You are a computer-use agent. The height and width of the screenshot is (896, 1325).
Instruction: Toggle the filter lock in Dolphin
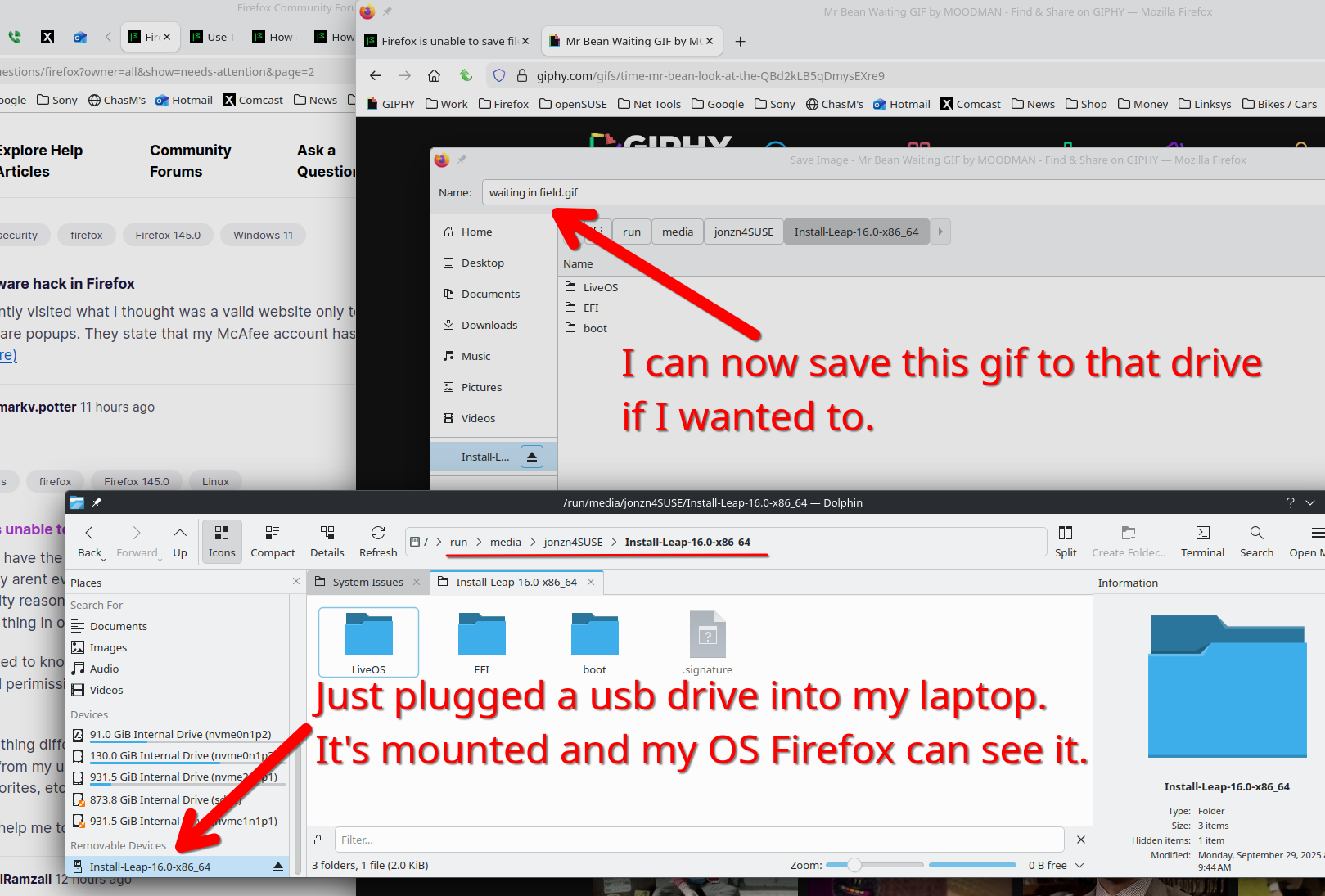[318, 840]
